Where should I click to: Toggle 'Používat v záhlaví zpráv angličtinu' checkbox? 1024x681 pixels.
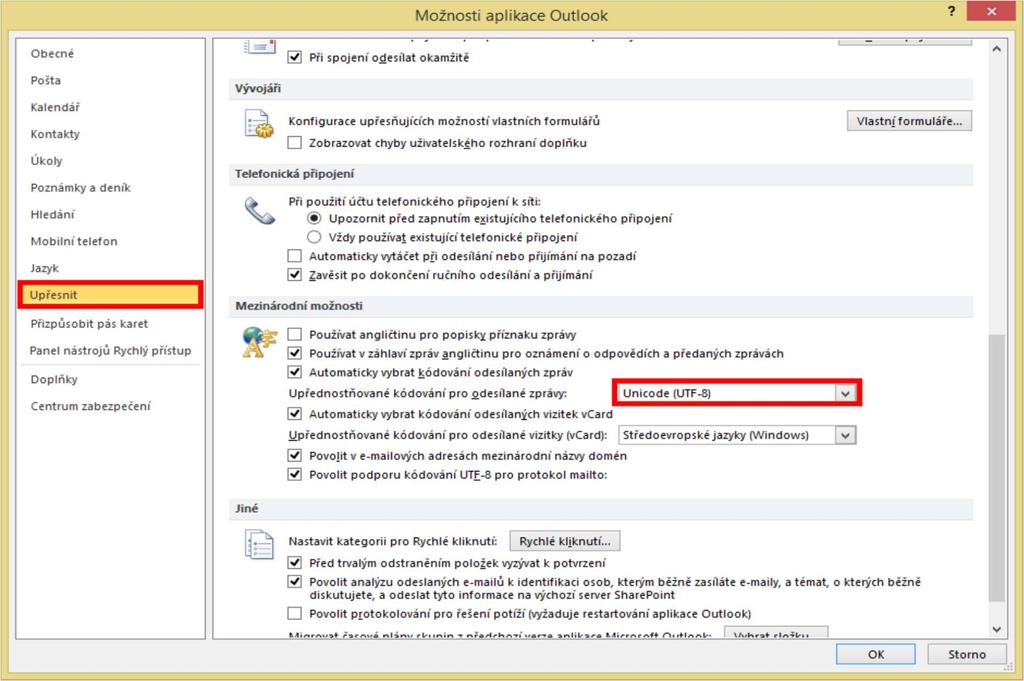point(295,353)
